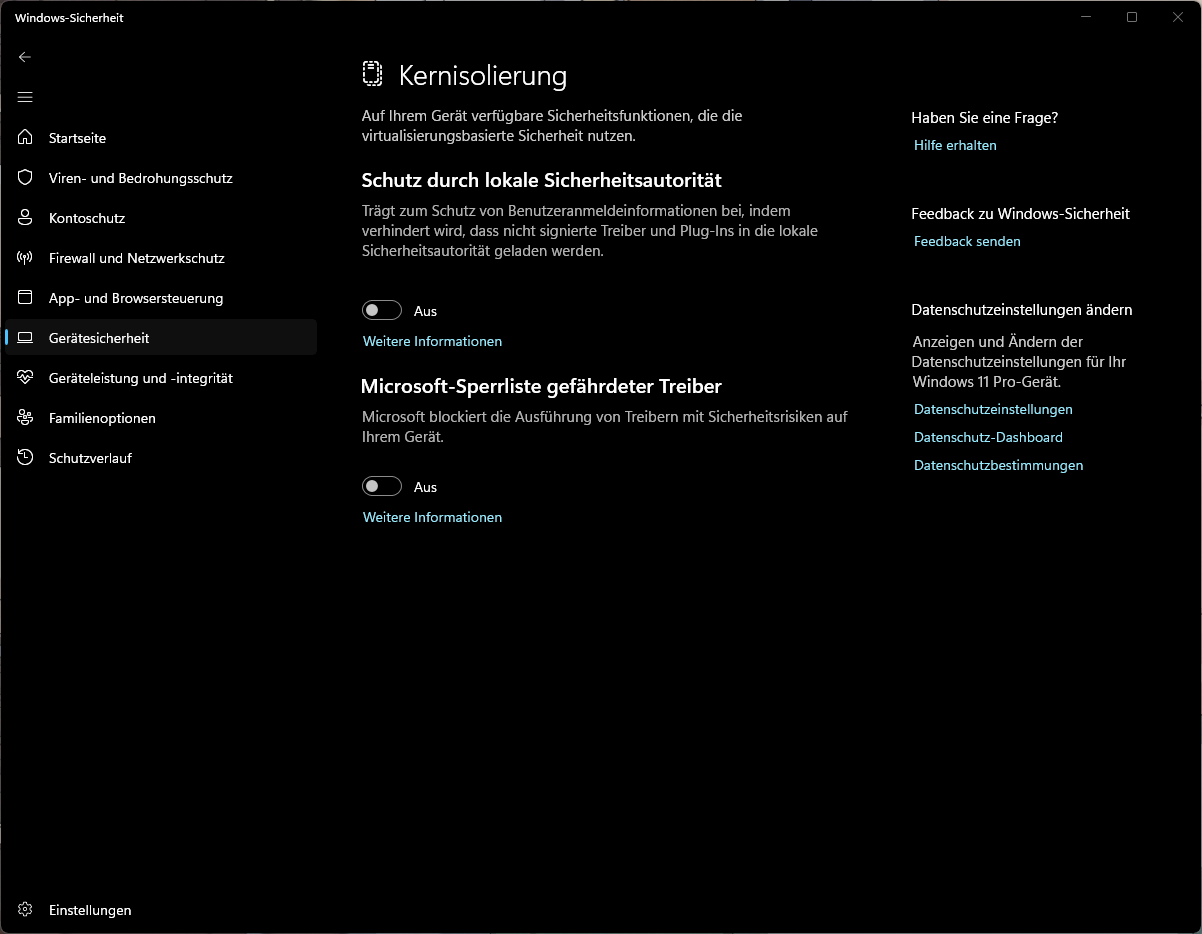Open Schutzverlauf in the sidebar

(161, 458)
